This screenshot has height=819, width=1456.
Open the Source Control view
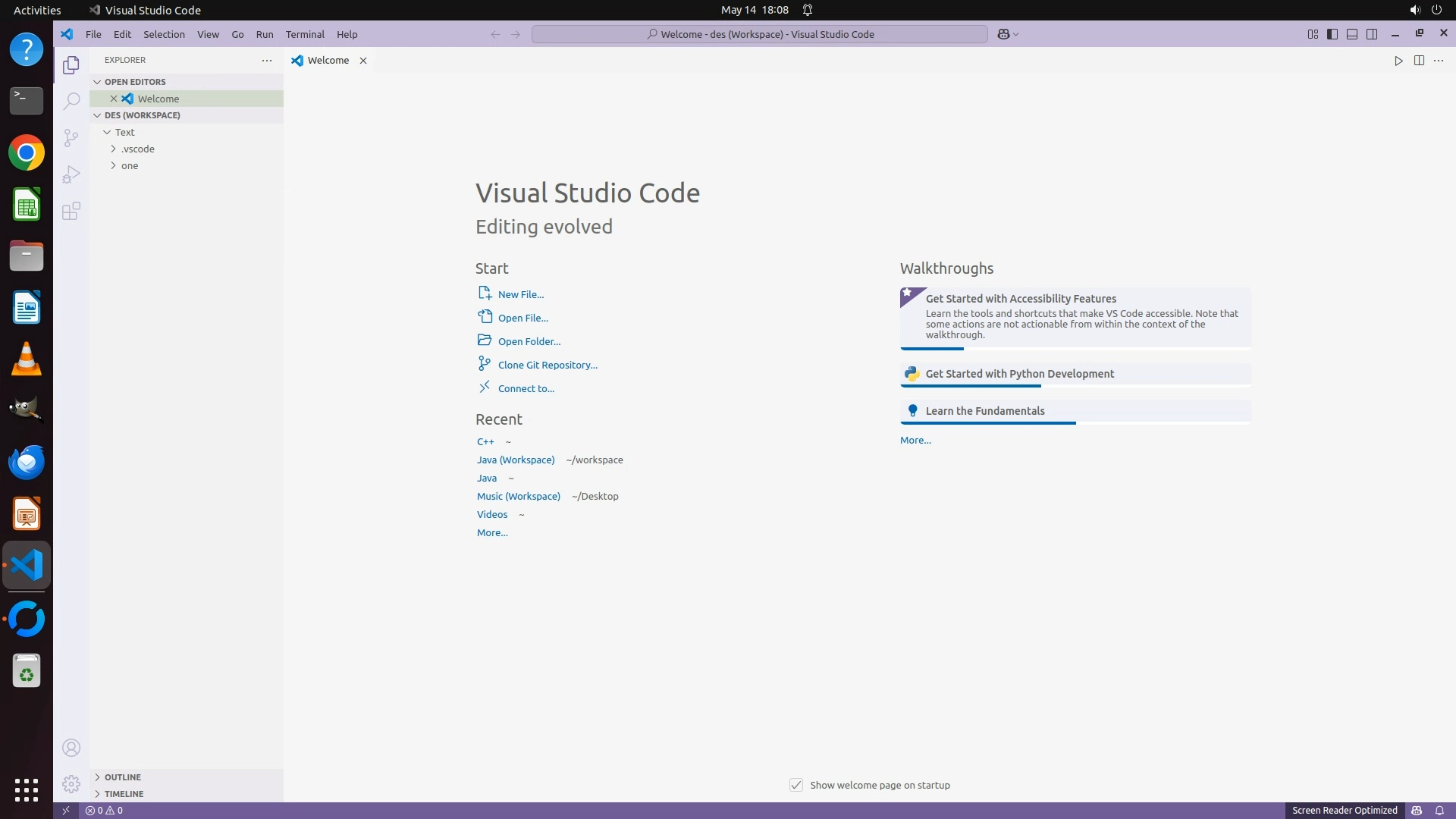point(71,138)
